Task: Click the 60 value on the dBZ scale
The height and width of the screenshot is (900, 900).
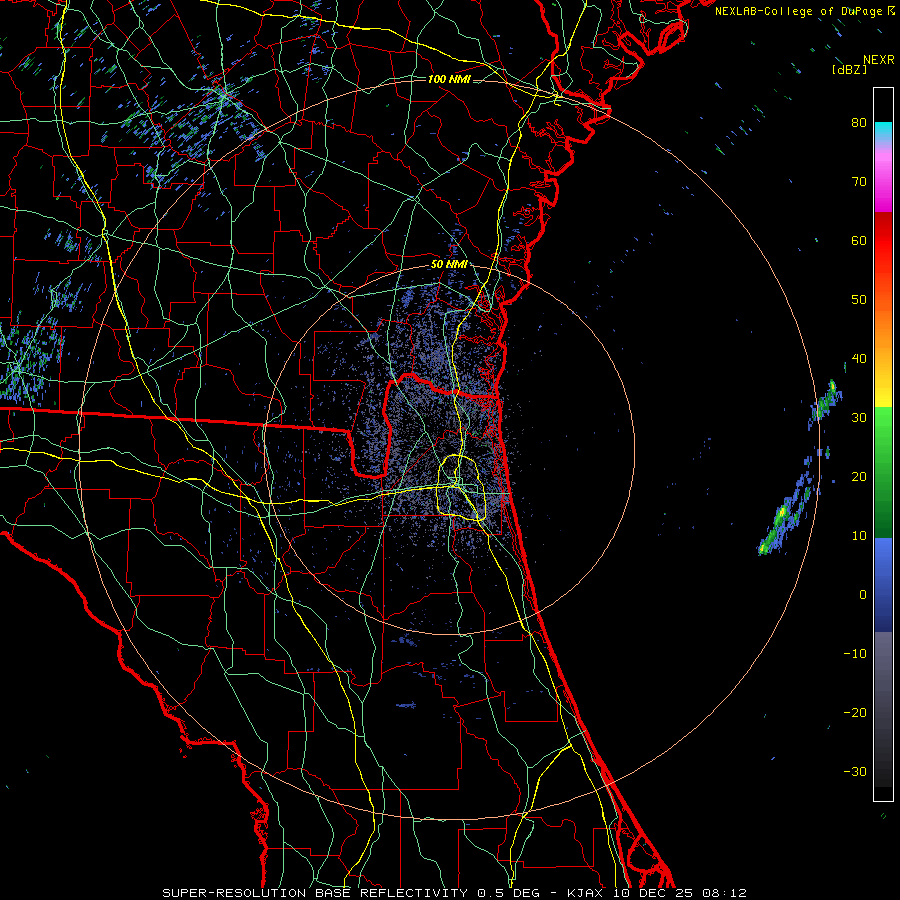Action: pos(859,240)
